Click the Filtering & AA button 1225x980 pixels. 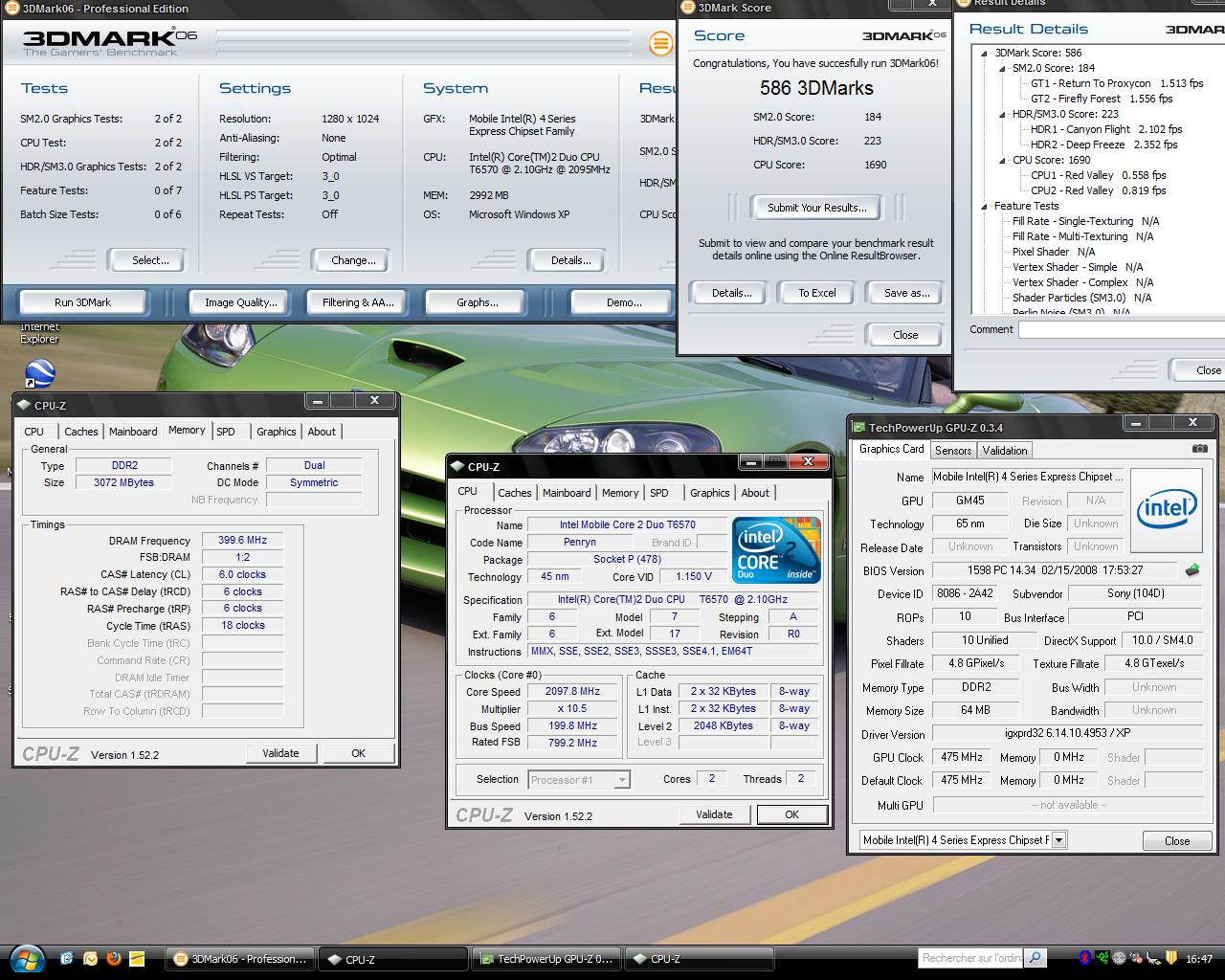(358, 302)
